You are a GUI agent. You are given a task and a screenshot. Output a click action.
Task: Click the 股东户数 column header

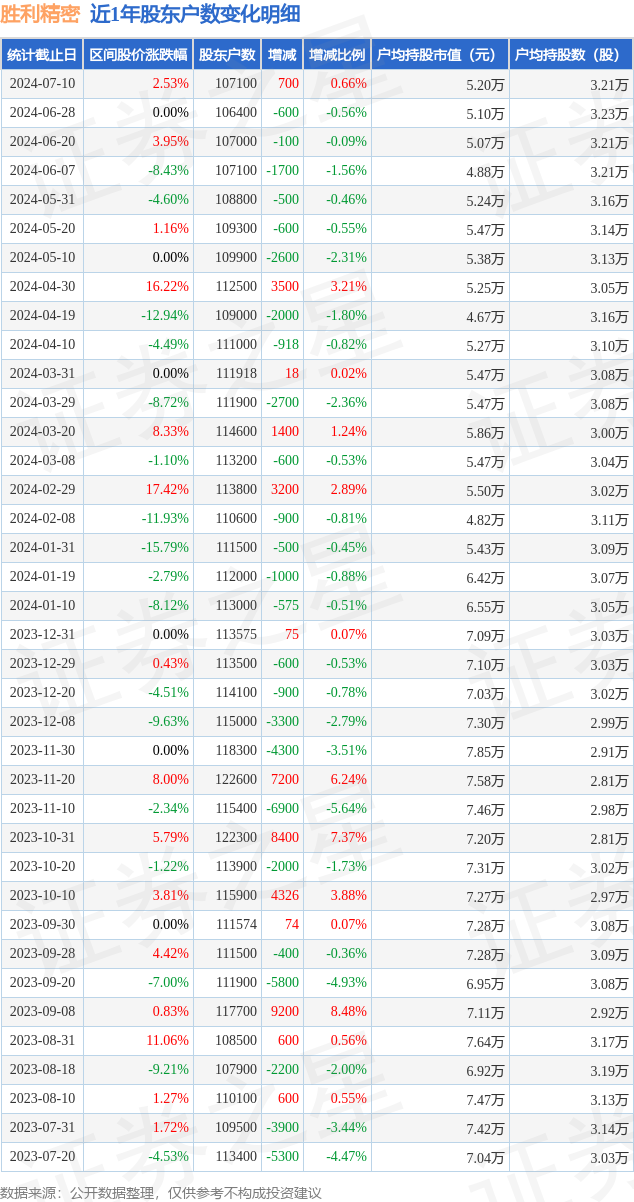pyautogui.click(x=227, y=55)
